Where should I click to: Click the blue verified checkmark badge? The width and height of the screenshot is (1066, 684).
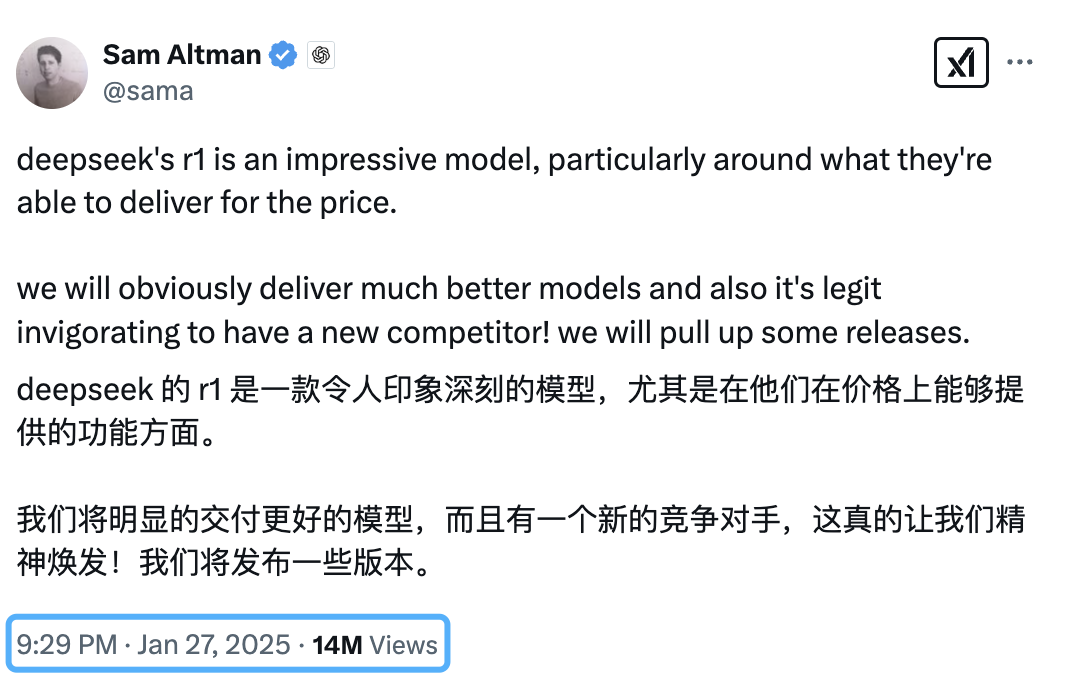(x=283, y=56)
